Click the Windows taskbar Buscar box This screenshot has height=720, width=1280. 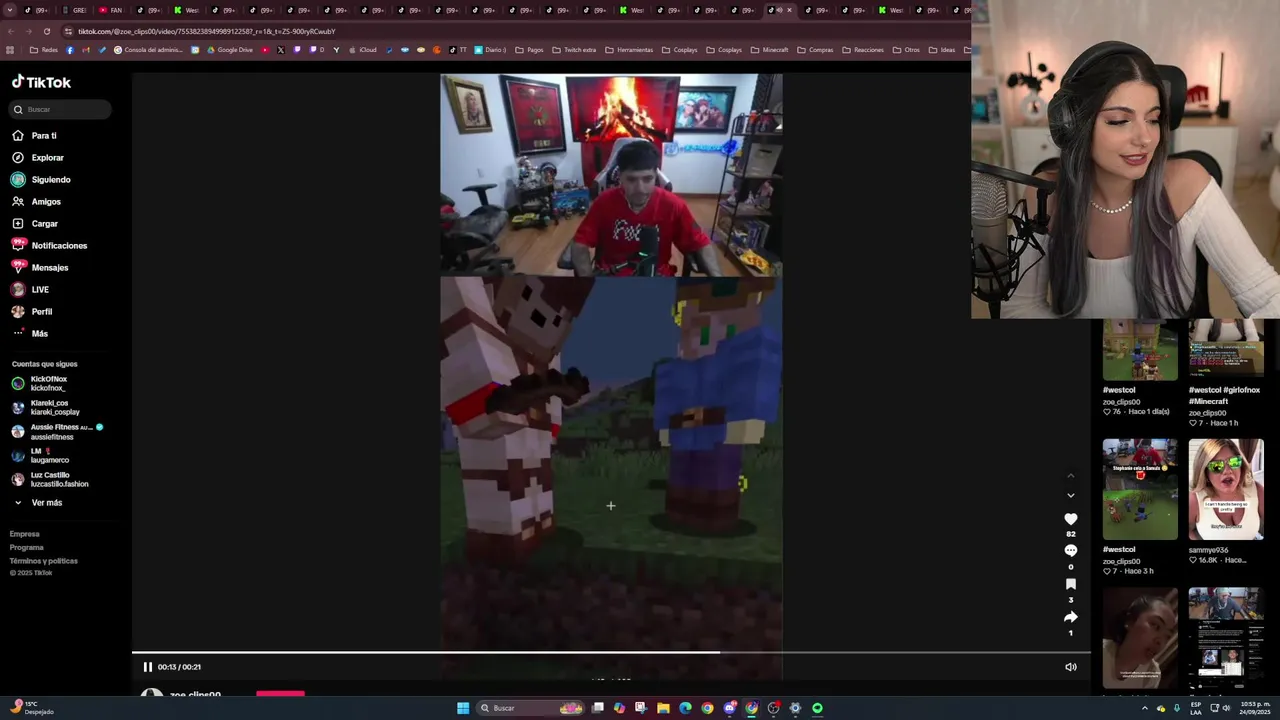530,708
